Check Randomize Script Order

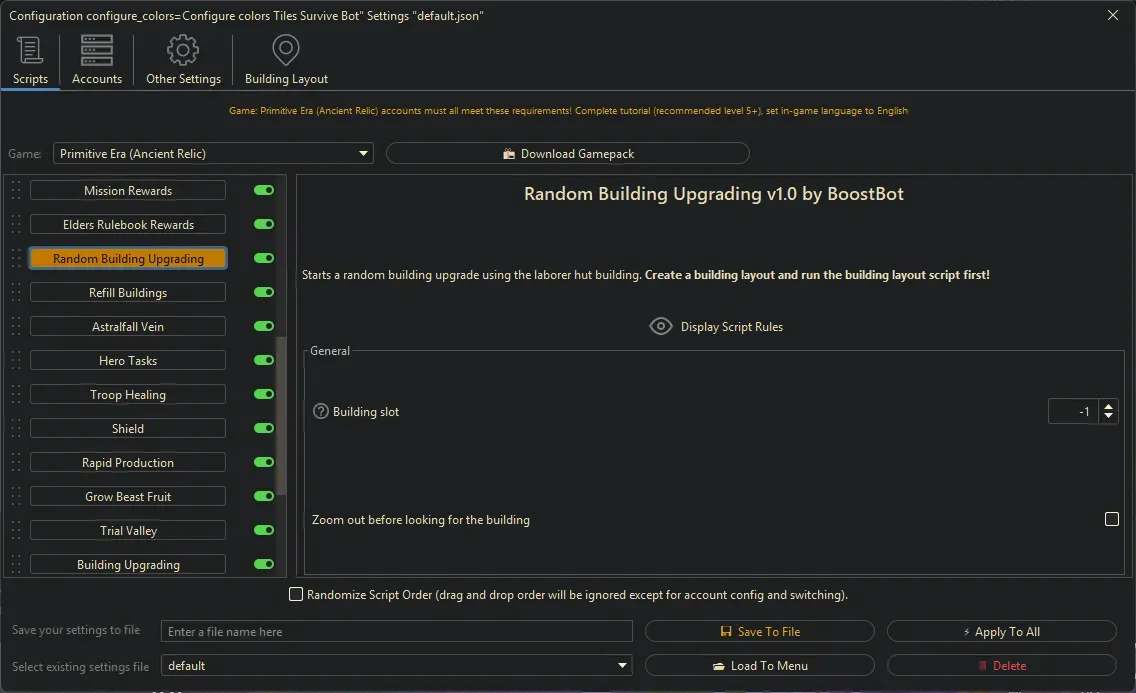[x=296, y=593]
